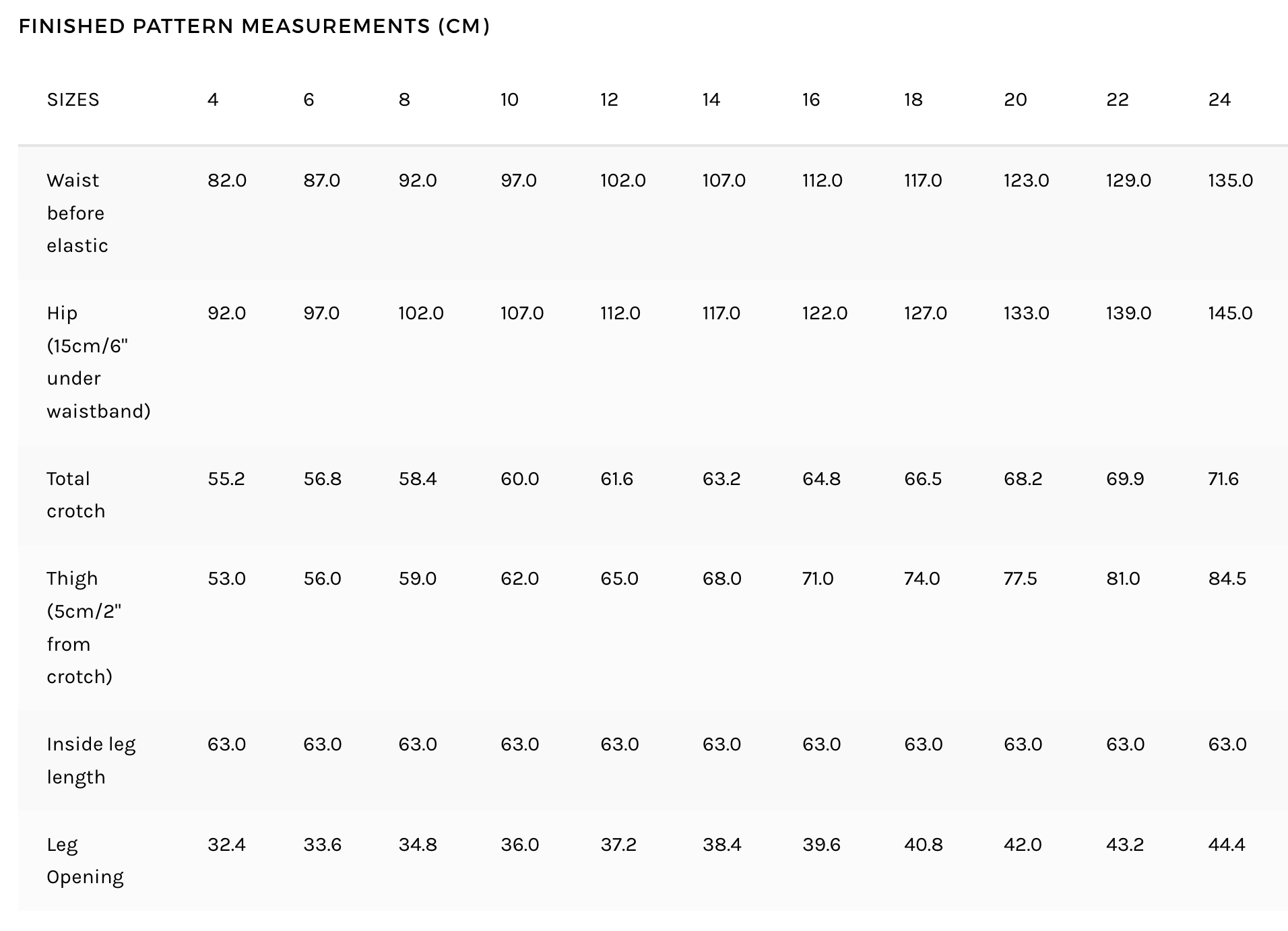1288x931 pixels.
Task: Click waist value 82.0 for size 4
Action: click(x=227, y=181)
